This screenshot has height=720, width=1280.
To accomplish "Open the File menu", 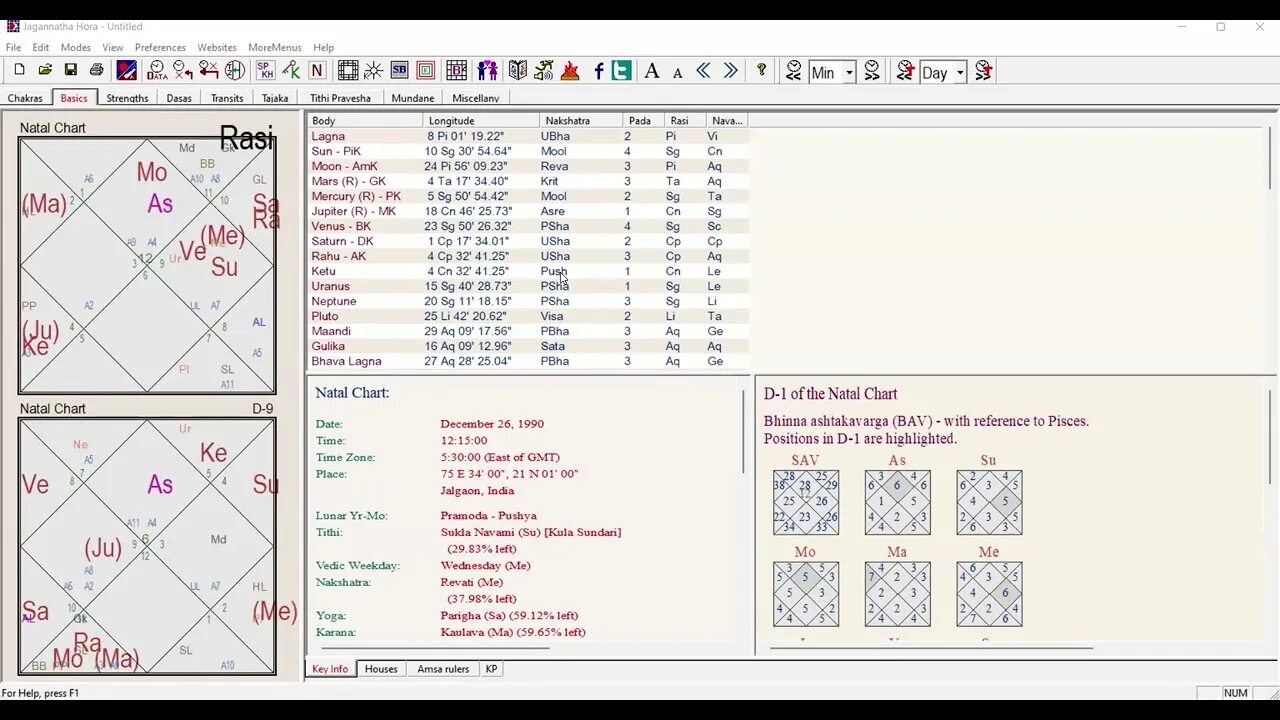I will [x=13, y=47].
